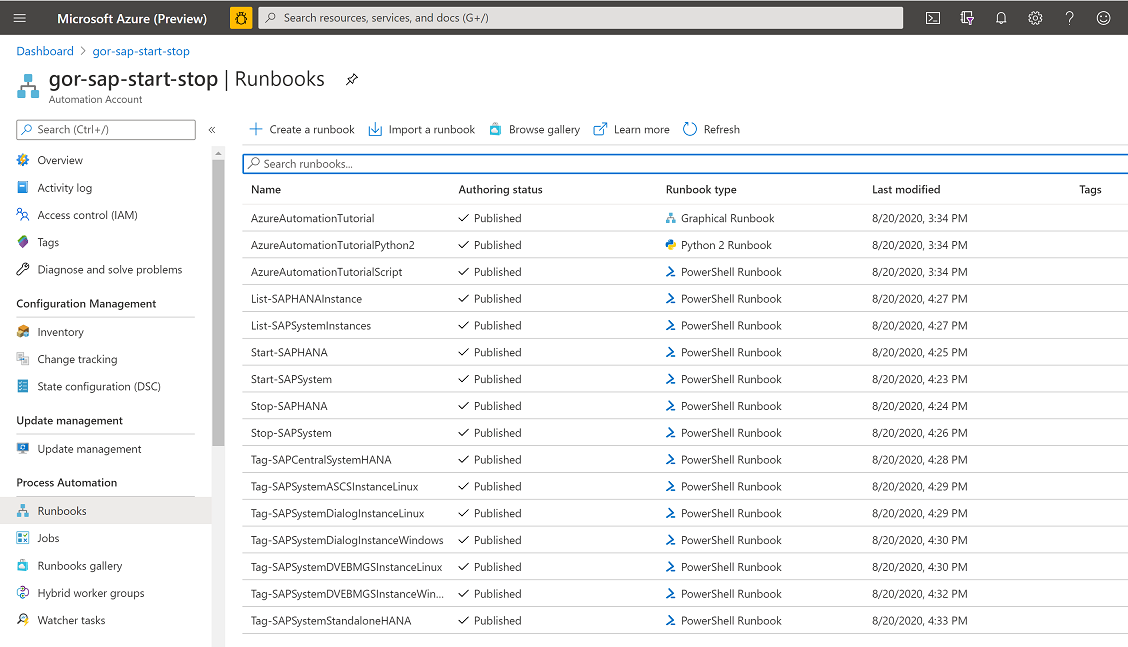Open the help question mark
Viewport: 1128px width, 647px height.
click(x=1070, y=18)
